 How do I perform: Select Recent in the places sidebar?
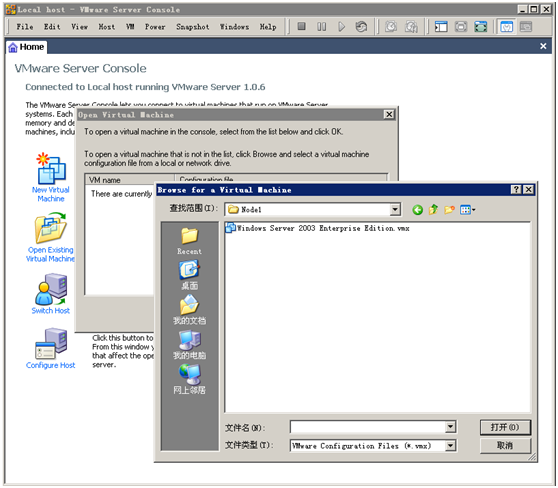[x=189, y=241]
